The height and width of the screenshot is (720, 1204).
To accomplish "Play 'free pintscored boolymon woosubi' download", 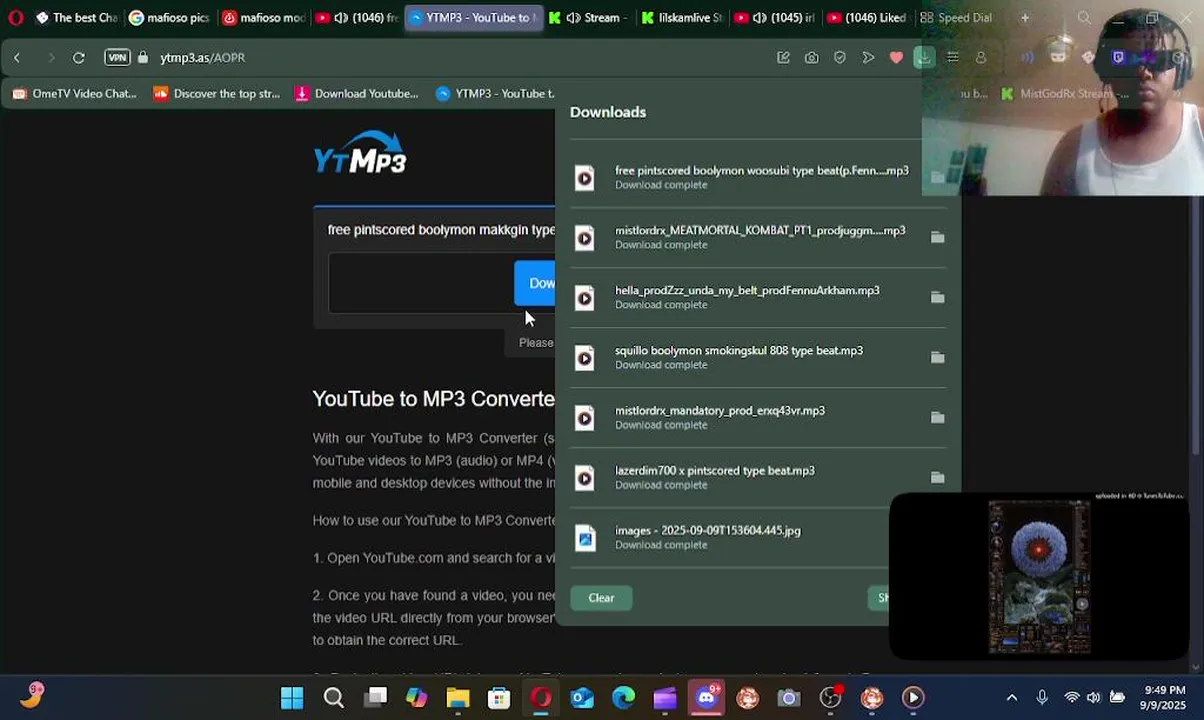I will (585, 178).
